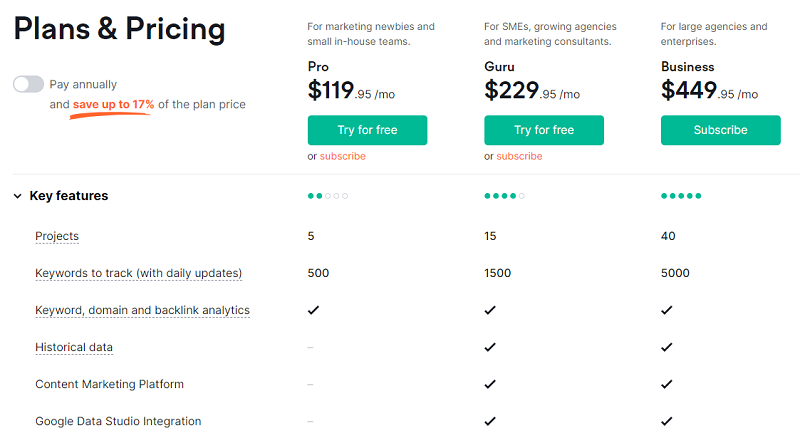Image resolution: width=800 pixels, height=438 pixels.
Task: Click Subscribe button for Business plan
Action: coord(720,130)
